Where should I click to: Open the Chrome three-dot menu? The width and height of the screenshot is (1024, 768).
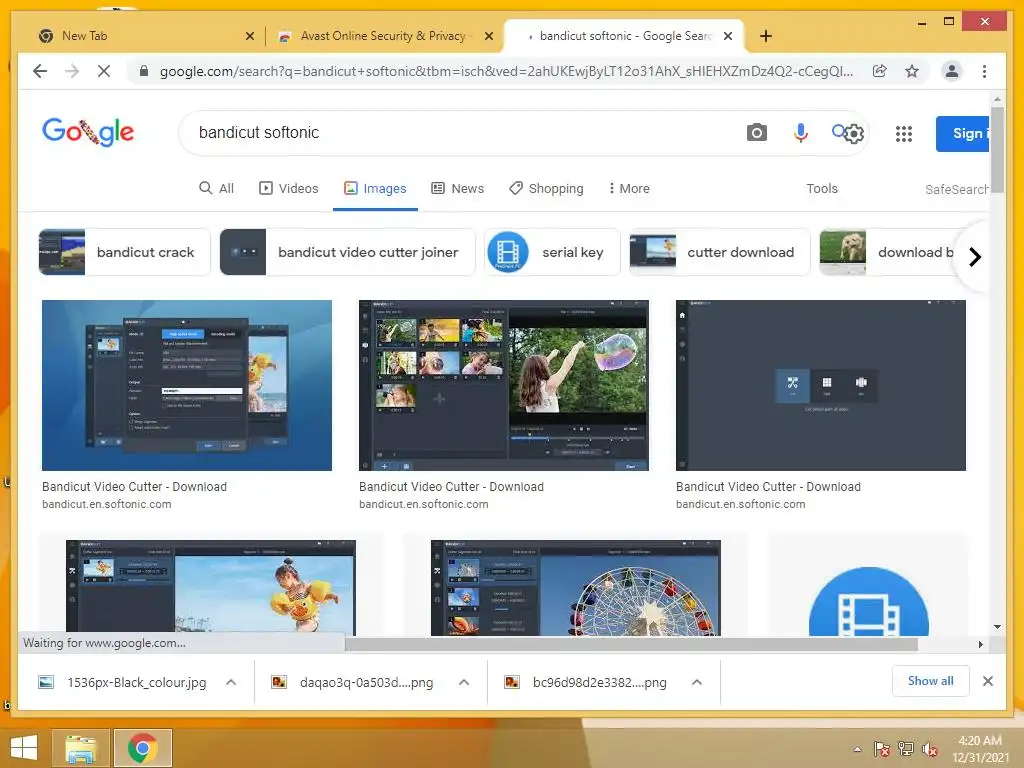(984, 71)
